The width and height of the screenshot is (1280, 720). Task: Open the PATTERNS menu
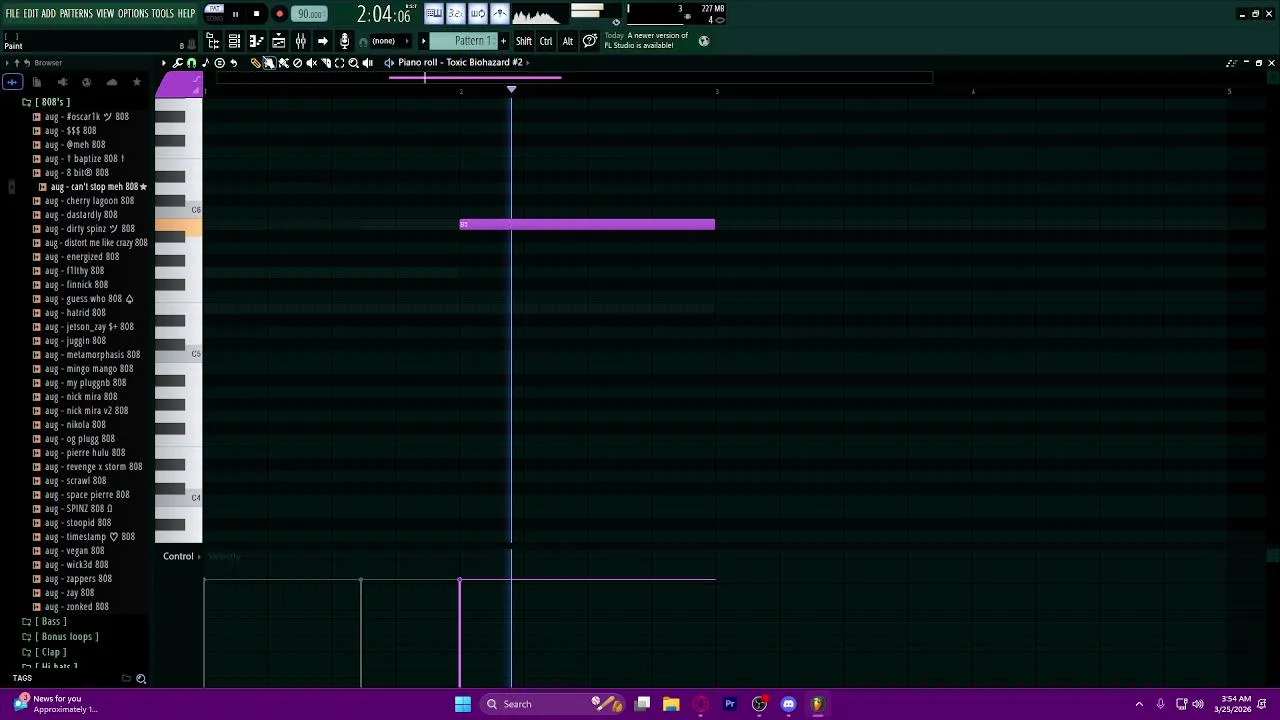point(76,14)
